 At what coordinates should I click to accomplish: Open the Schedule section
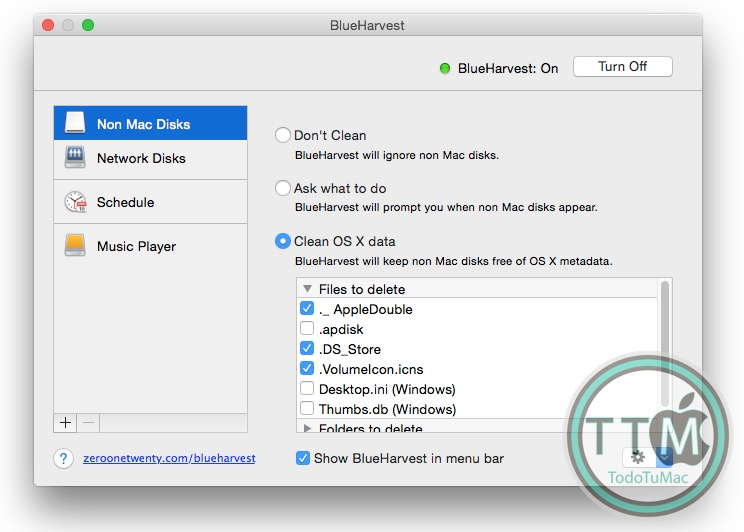click(150, 202)
